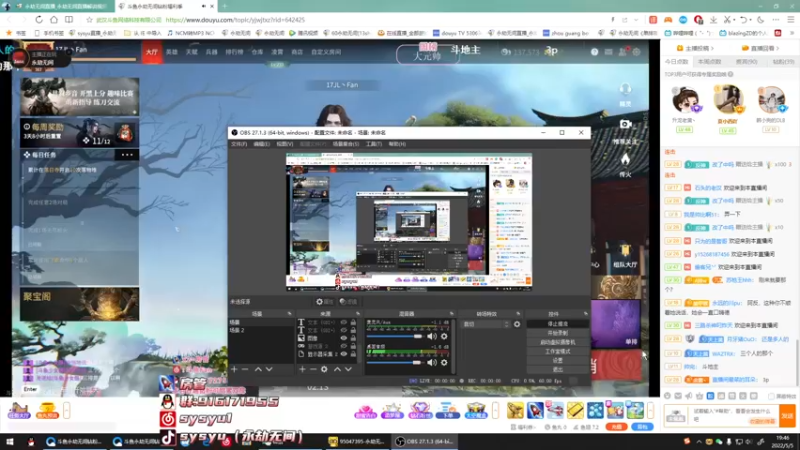Screen dimensions: 800x450
Task: Go to browser home page
Action: point(54,19)
